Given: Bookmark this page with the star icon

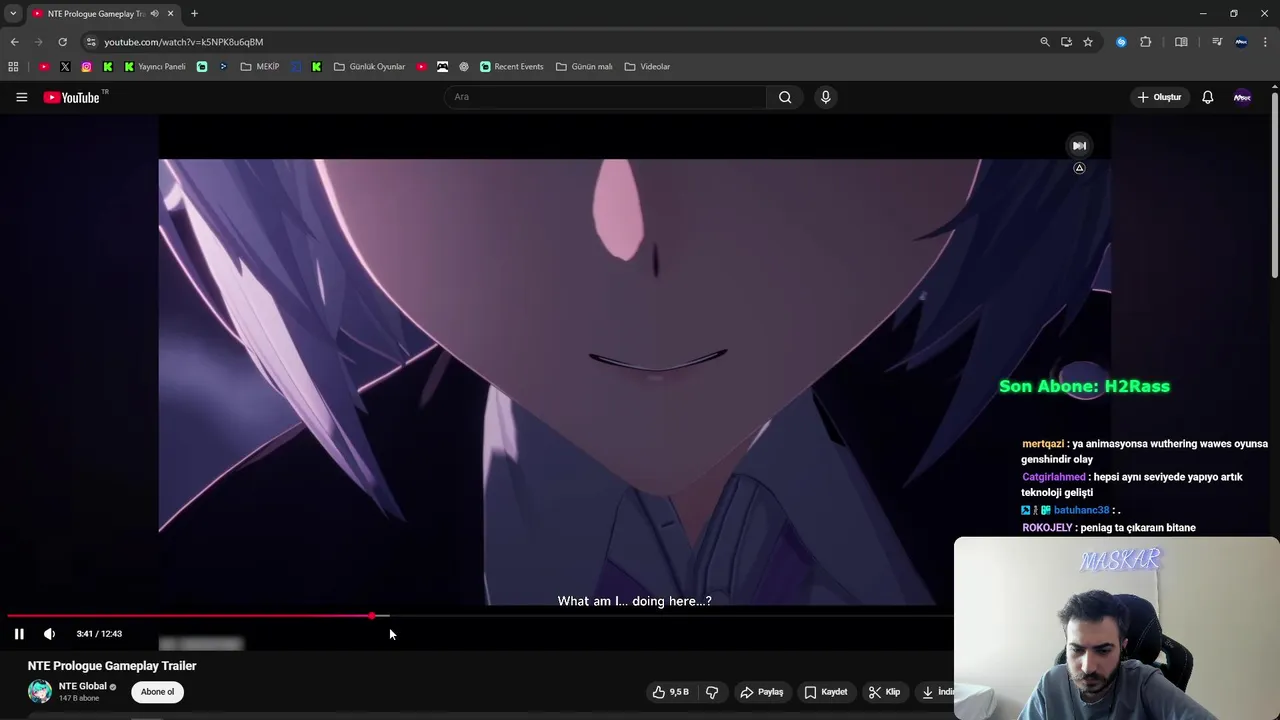Looking at the screenshot, I should pyautogui.click(x=1088, y=42).
